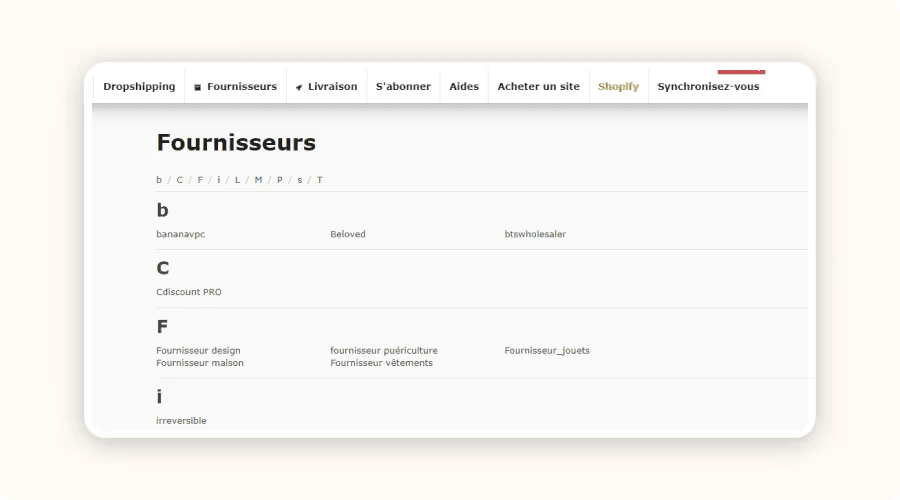The image size is (900, 500).
Task: Click Synchronisez-vous in the navigation bar
Action: 708,87
